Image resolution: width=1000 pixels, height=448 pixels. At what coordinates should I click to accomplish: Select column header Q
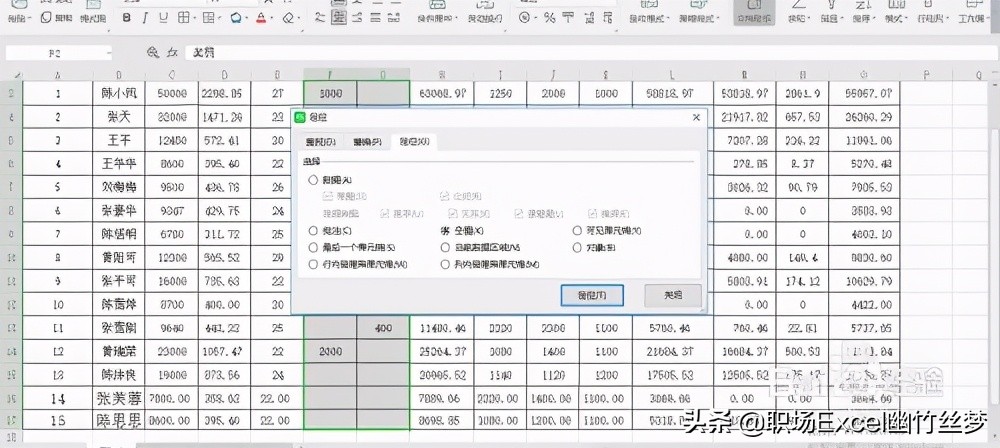(x=978, y=75)
